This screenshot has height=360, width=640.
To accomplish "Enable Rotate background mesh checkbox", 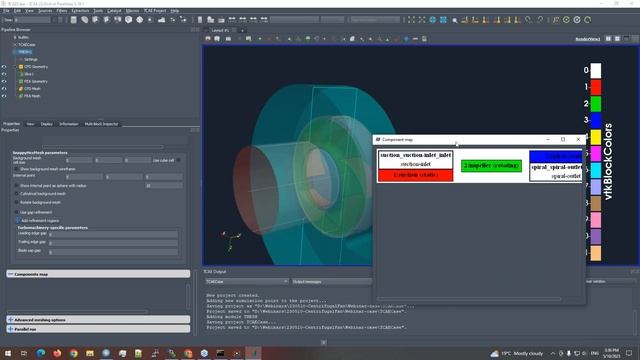I will click(x=16, y=202).
